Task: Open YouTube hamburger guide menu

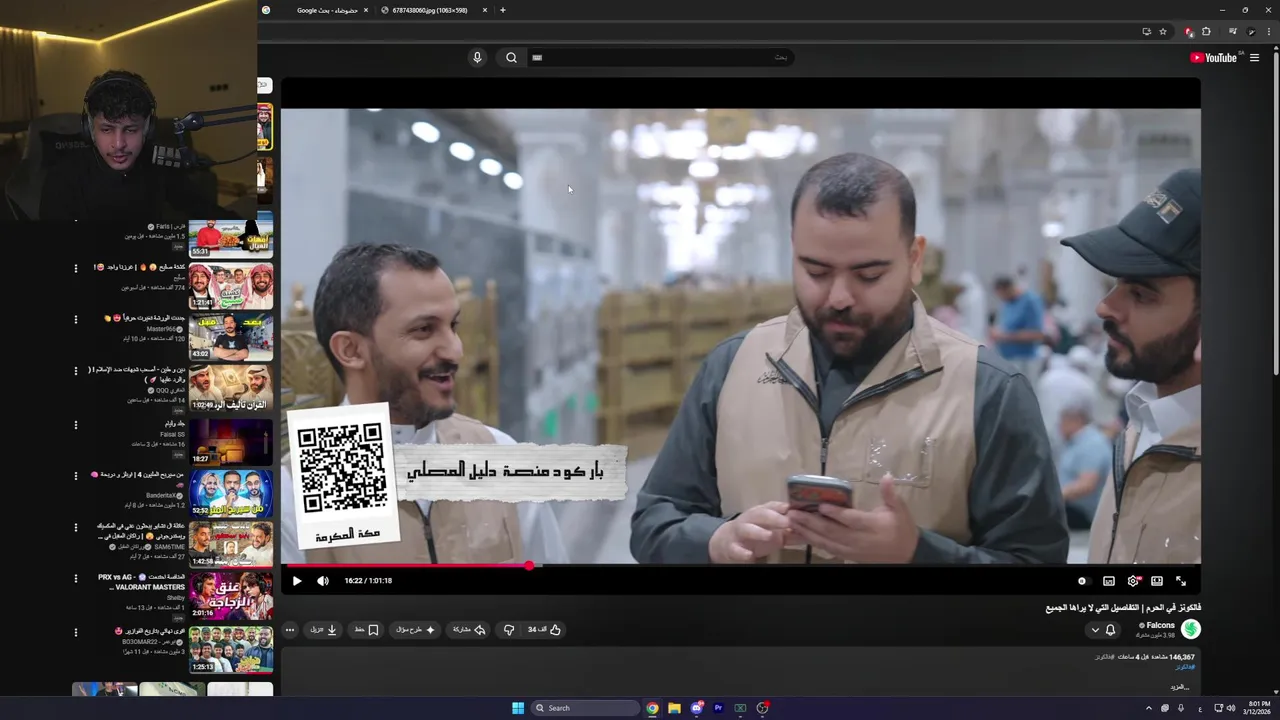Action: coord(1254,58)
